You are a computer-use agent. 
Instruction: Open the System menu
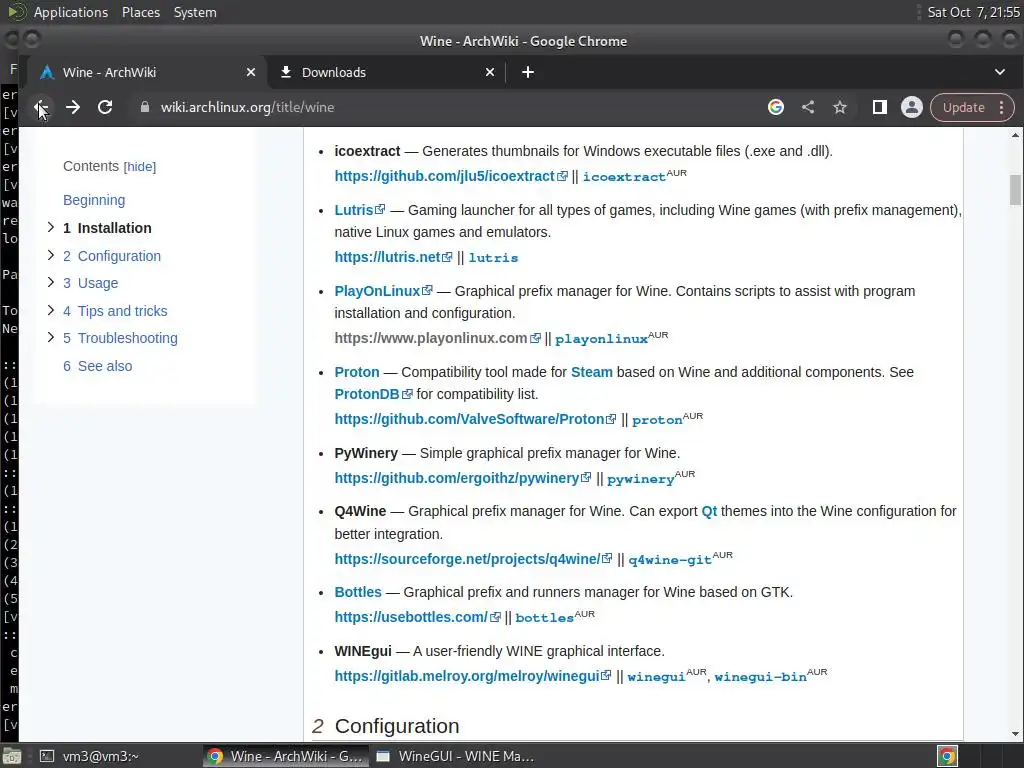[195, 12]
